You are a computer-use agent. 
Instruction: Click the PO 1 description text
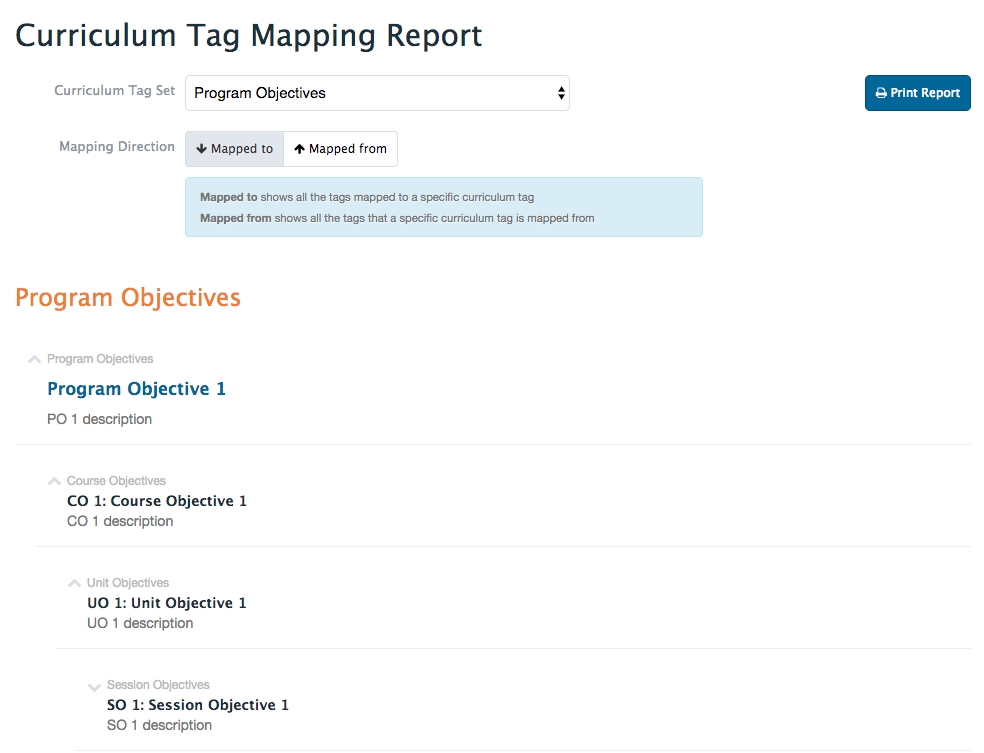click(x=100, y=419)
